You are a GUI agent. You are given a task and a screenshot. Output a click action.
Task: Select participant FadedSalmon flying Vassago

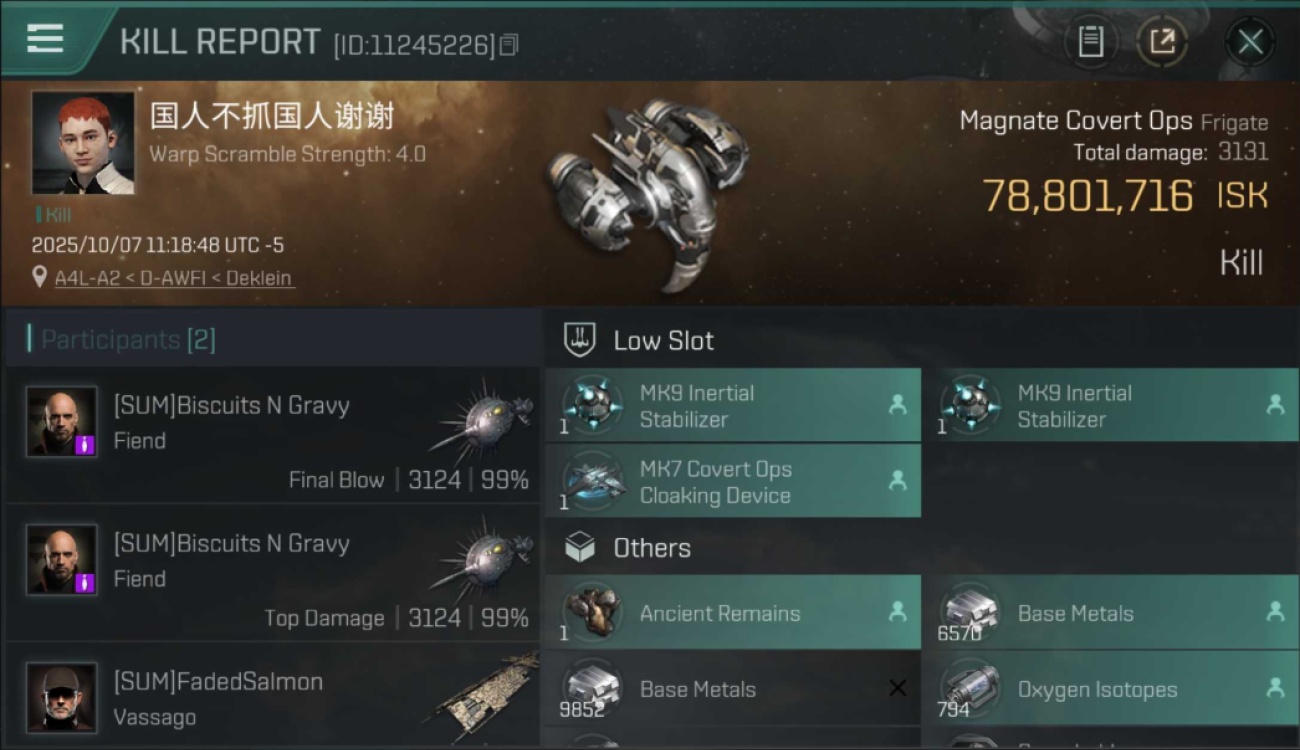click(x=272, y=697)
